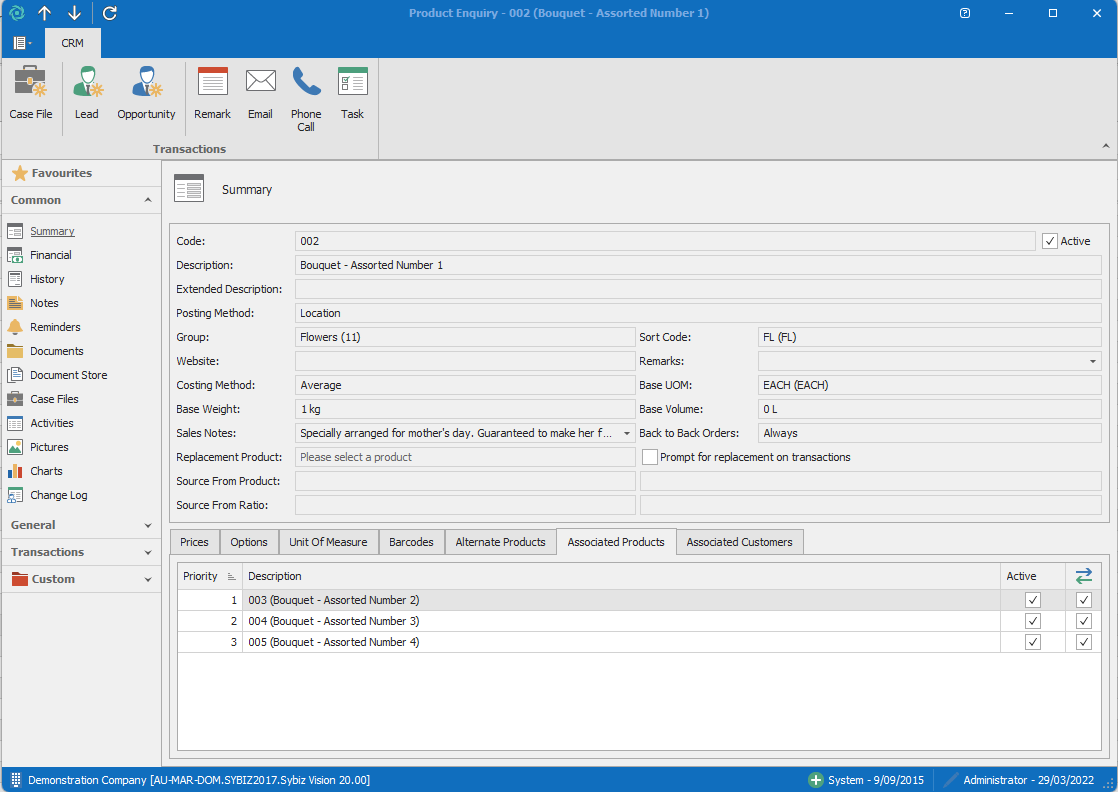Enable Prompt for replacement on transactions
Image resolution: width=1118 pixels, height=792 pixels.
click(650, 457)
